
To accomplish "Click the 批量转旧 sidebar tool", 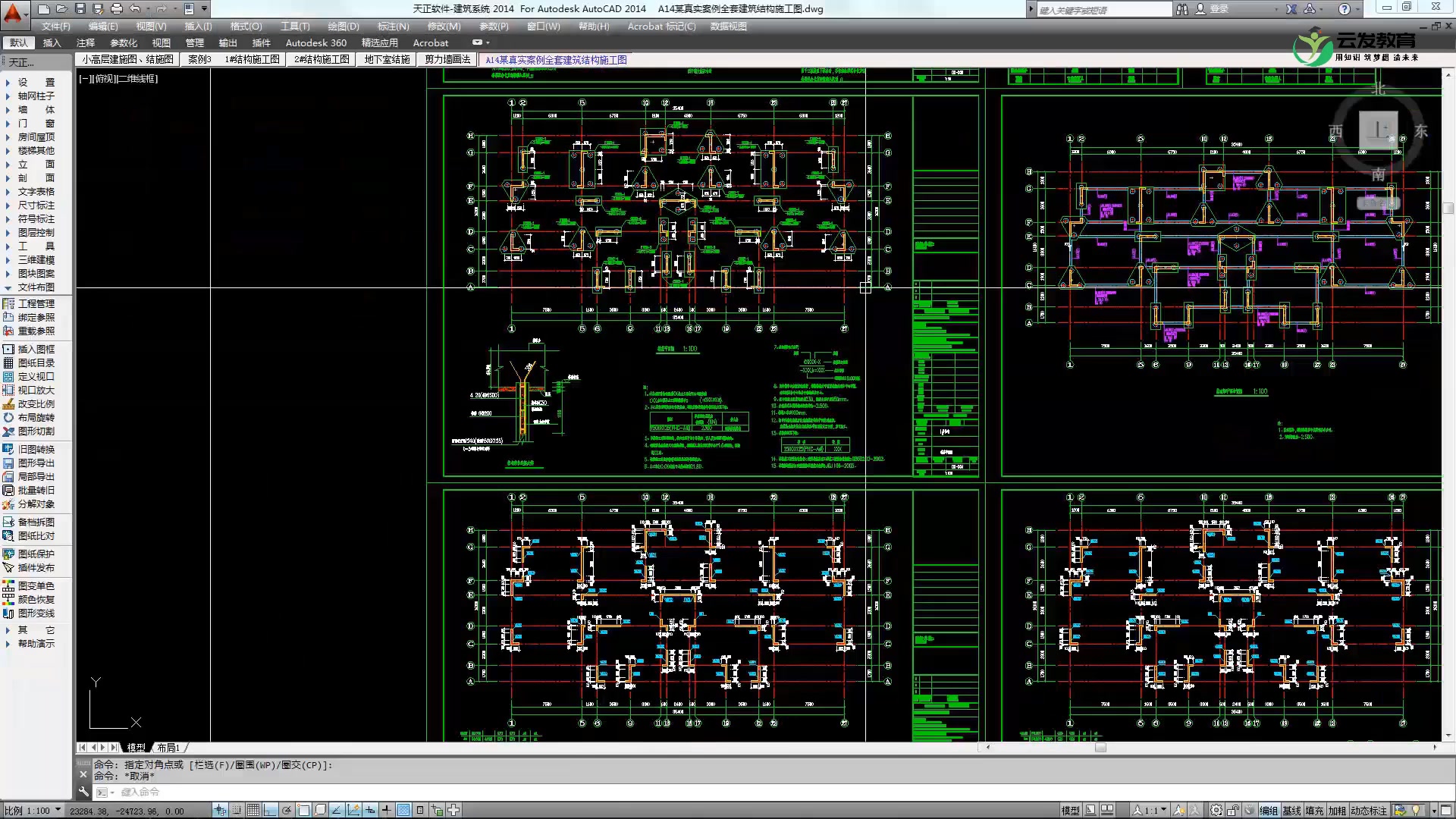I will (36, 491).
